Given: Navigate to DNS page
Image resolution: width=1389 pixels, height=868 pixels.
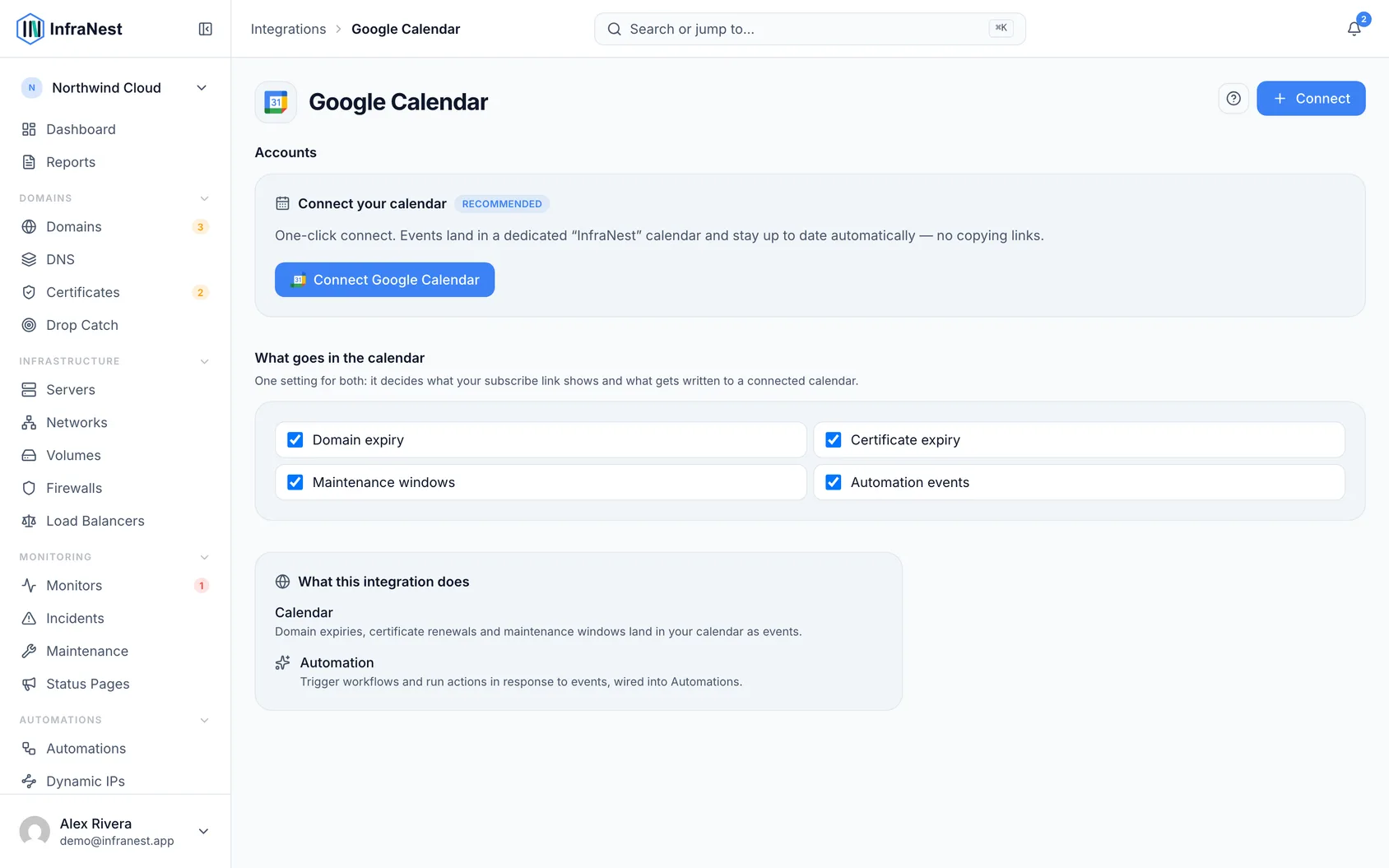Looking at the screenshot, I should coord(115,259).
